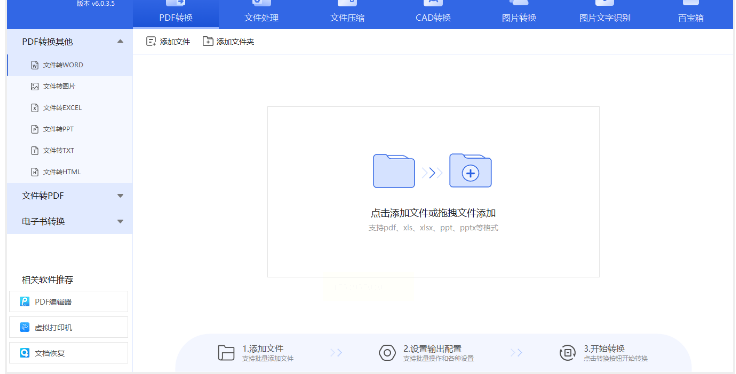
Task: Click the plain folder icon in drop area
Action: tap(394, 171)
